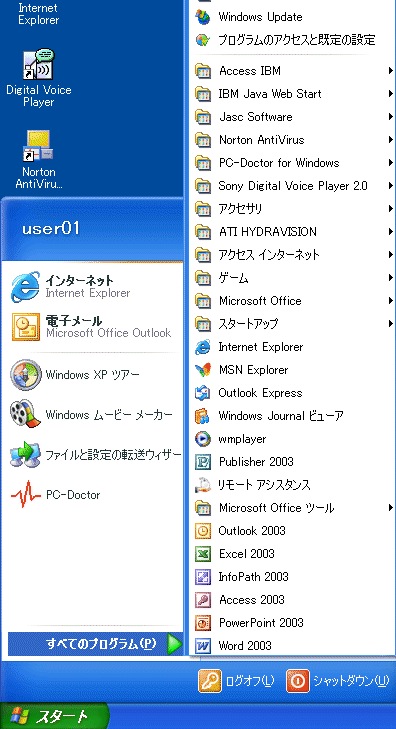Open the ゲーム program group
This screenshot has height=729, width=396.
pyautogui.click(x=293, y=278)
